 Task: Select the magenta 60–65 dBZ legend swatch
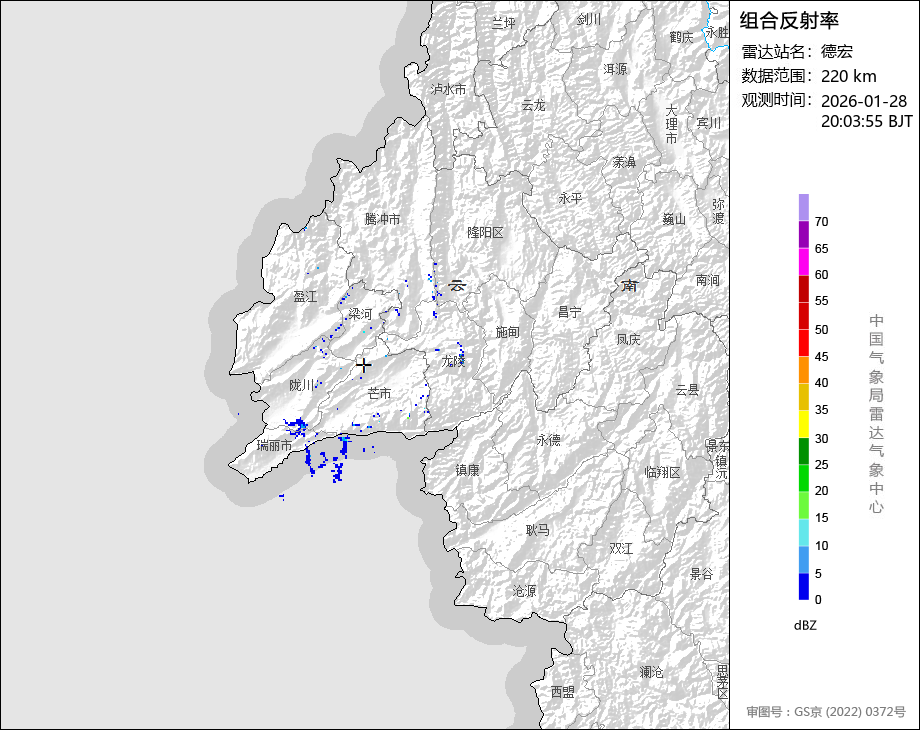[x=804, y=261]
